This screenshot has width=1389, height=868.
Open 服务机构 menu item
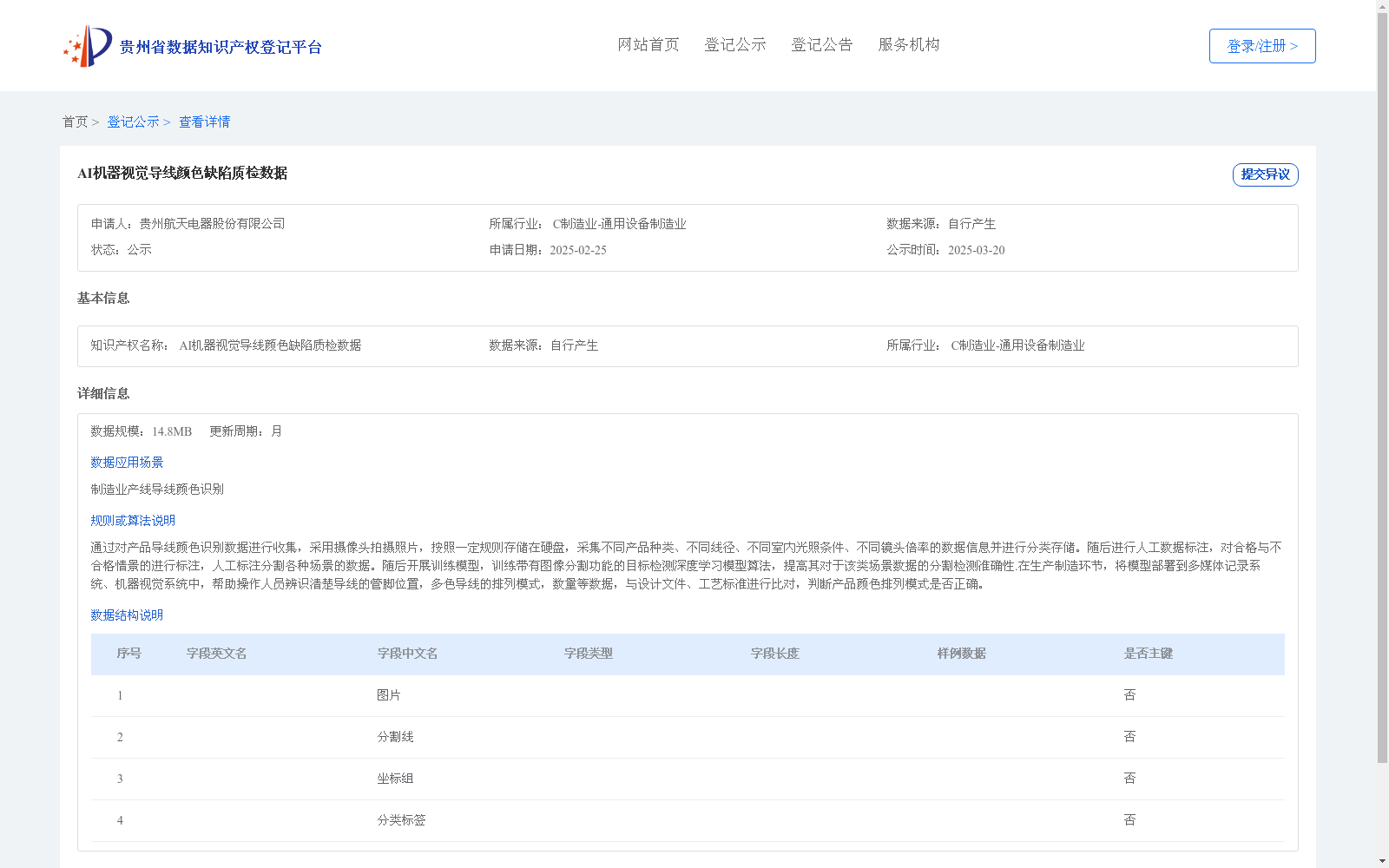pos(909,44)
